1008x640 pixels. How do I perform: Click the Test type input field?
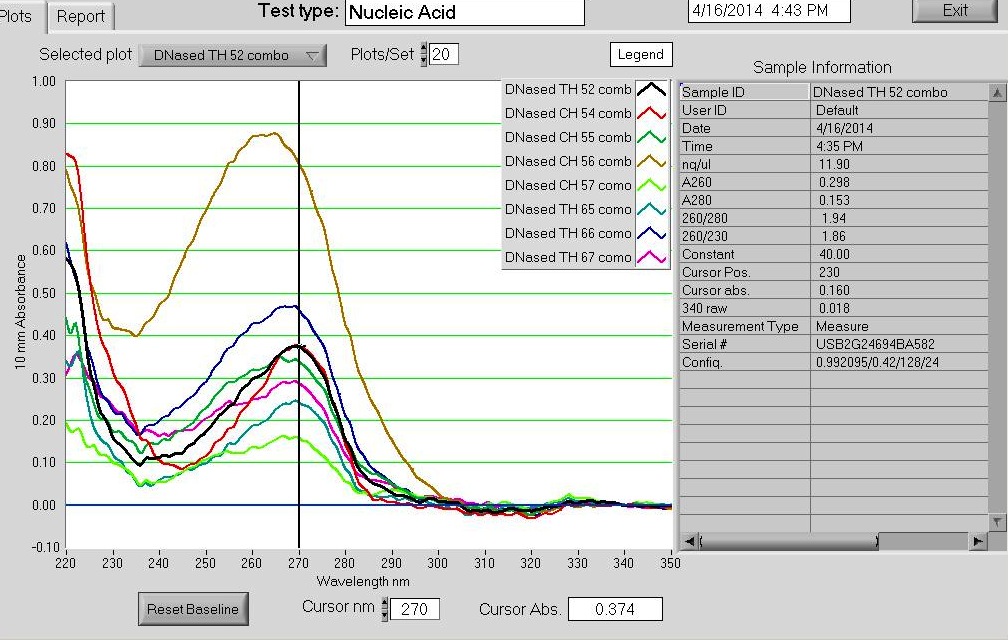(464, 13)
